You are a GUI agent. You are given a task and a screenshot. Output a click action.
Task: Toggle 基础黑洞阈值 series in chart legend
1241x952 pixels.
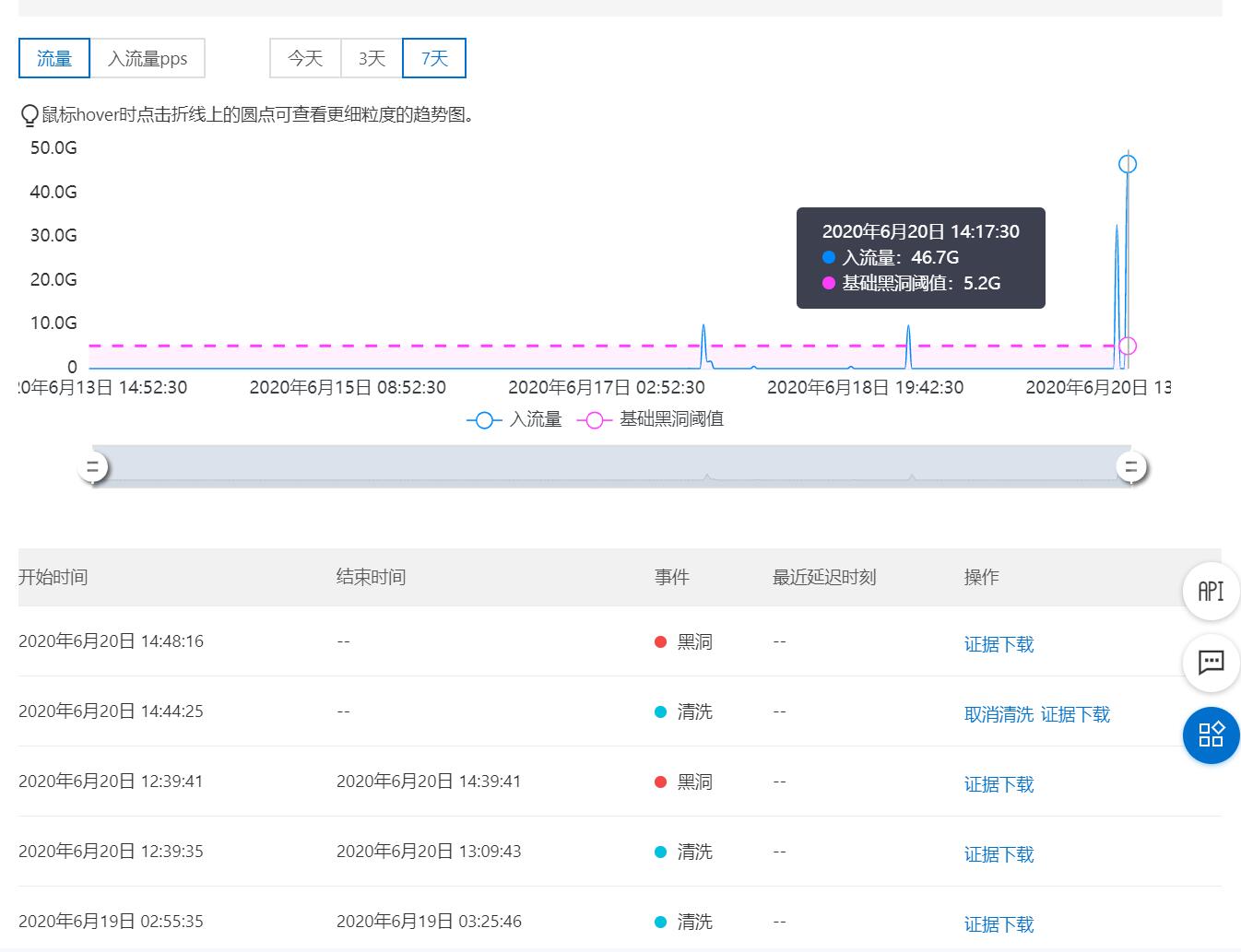coord(651,419)
